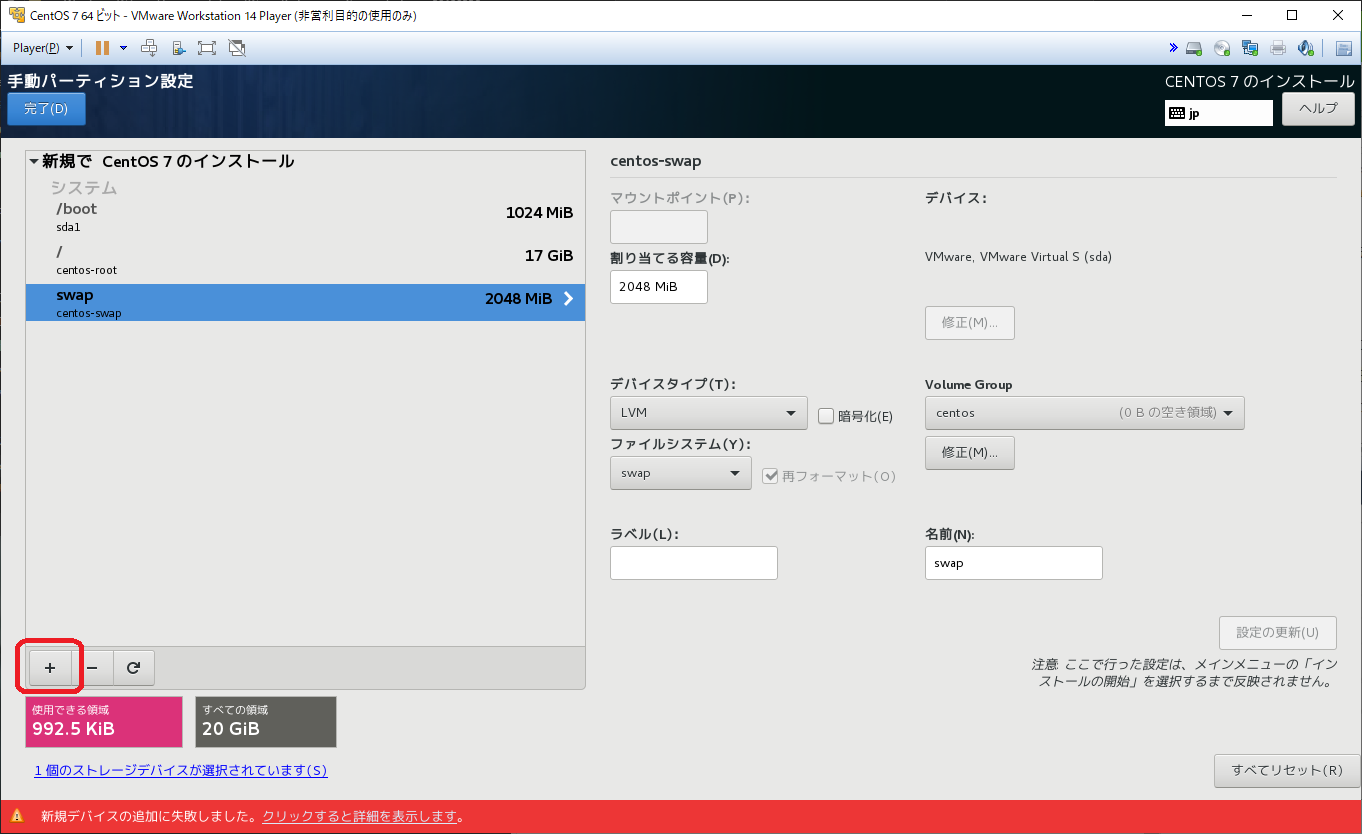Click the reload storage configuration button
Screen dimensions: 1362x834
[x=133, y=667]
